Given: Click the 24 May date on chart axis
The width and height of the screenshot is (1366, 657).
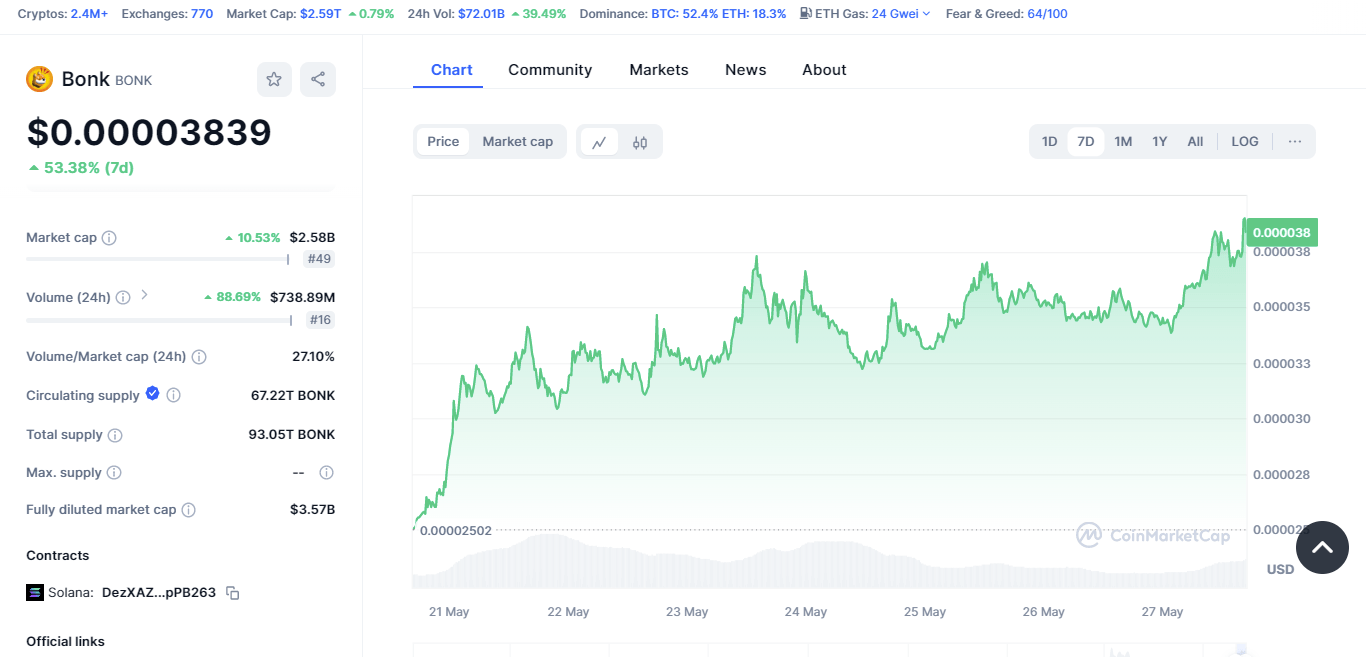Looking at the screenshot, I should pos(805,612).
